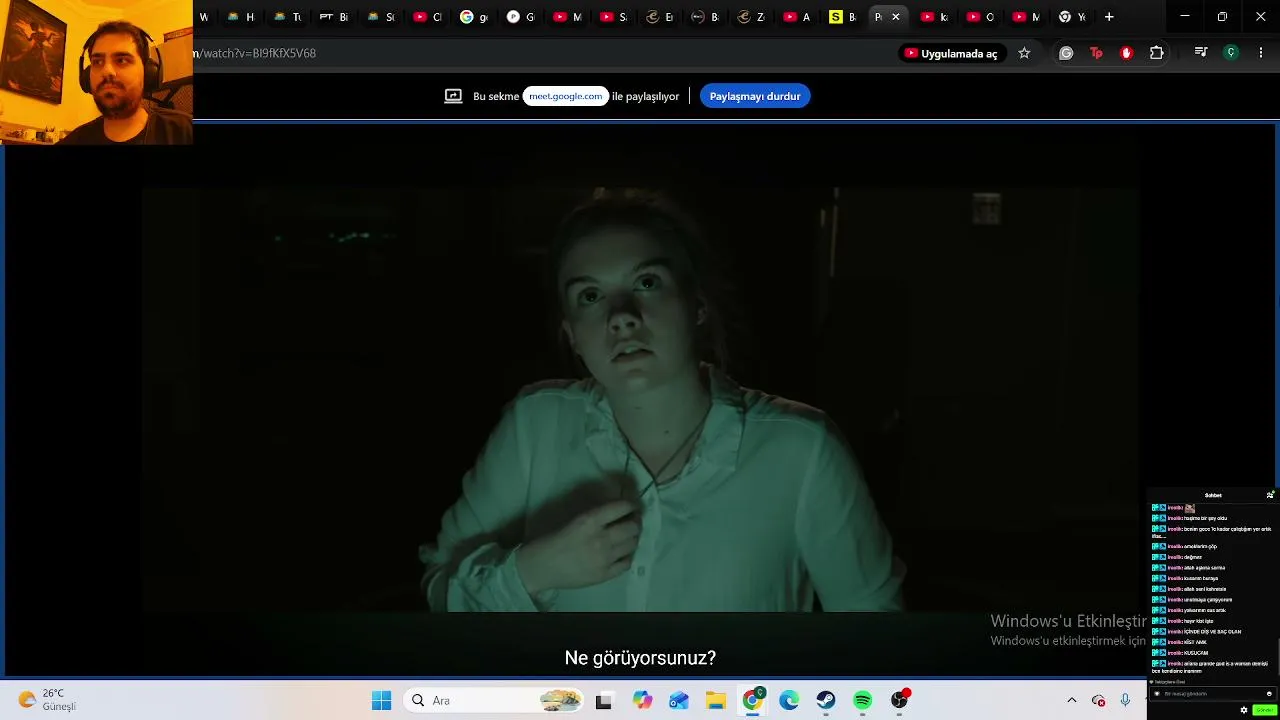Screen dimensions: 1280x720
Task: Click the bookmark star icon in address bar
Action: coord(1024,53)
